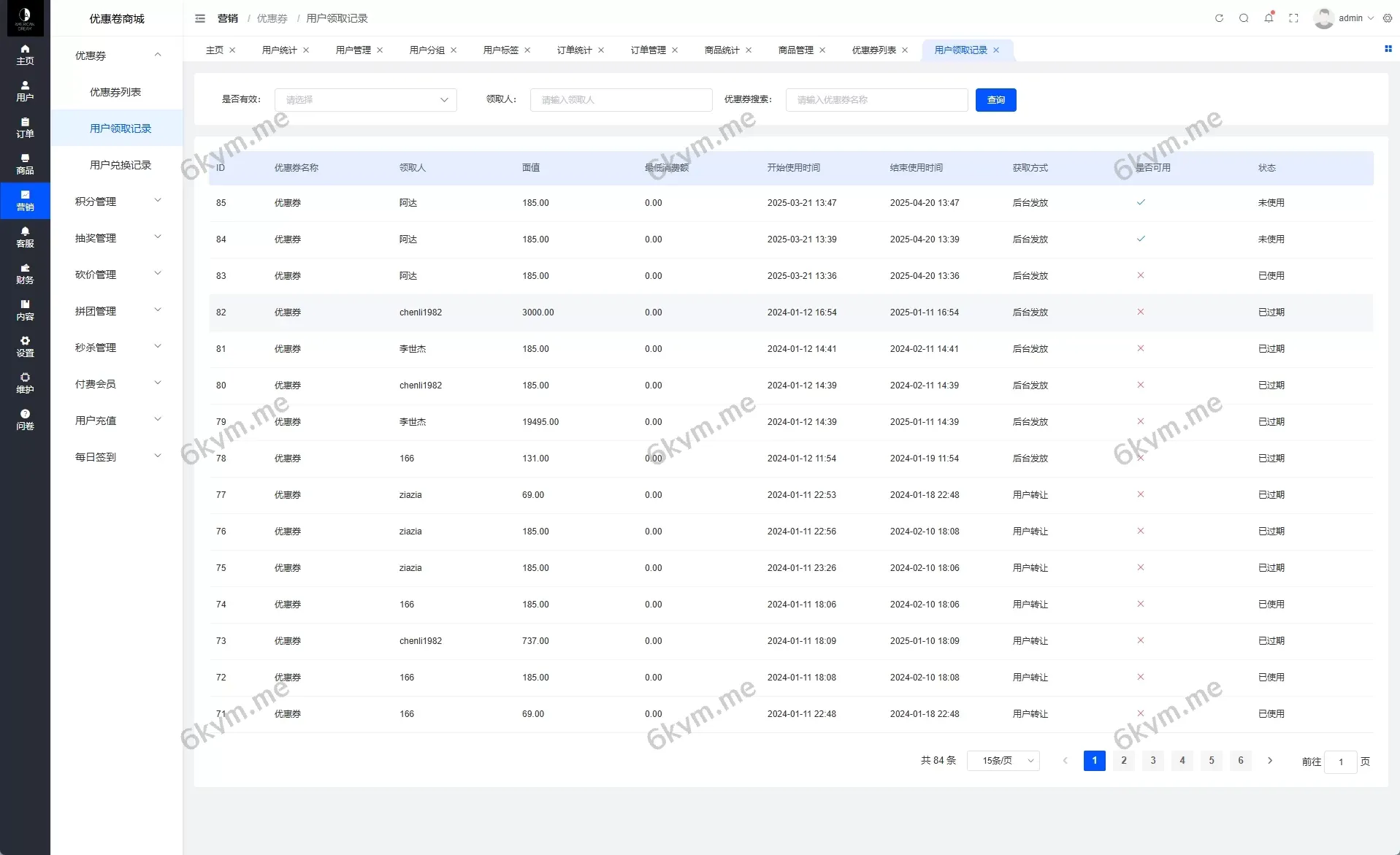Click the settings gear beside admin
The image size is (1400, 855).
click(x=1388, y=18)
